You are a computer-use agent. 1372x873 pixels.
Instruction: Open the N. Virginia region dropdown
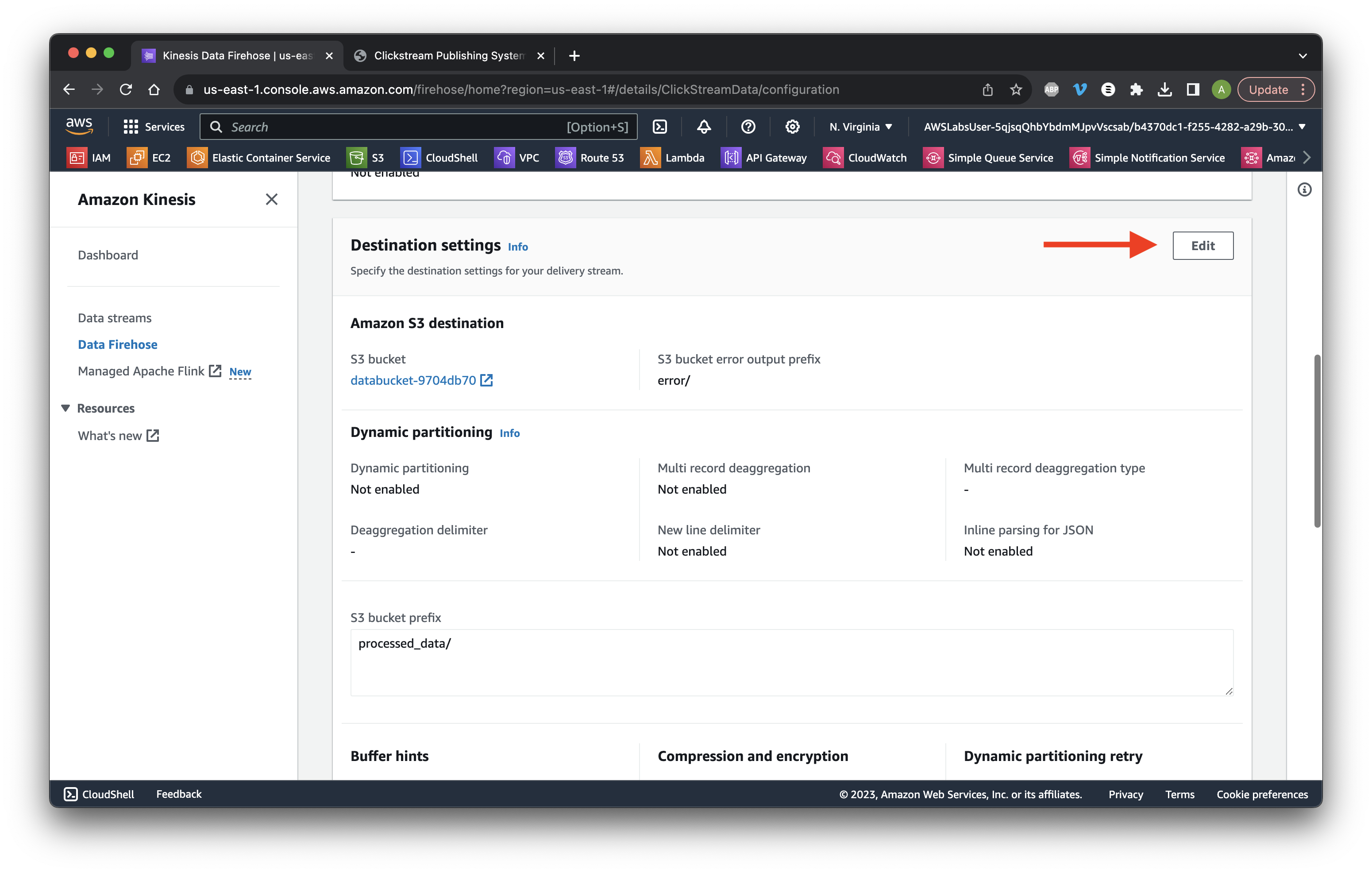click(x=860, y=127)
